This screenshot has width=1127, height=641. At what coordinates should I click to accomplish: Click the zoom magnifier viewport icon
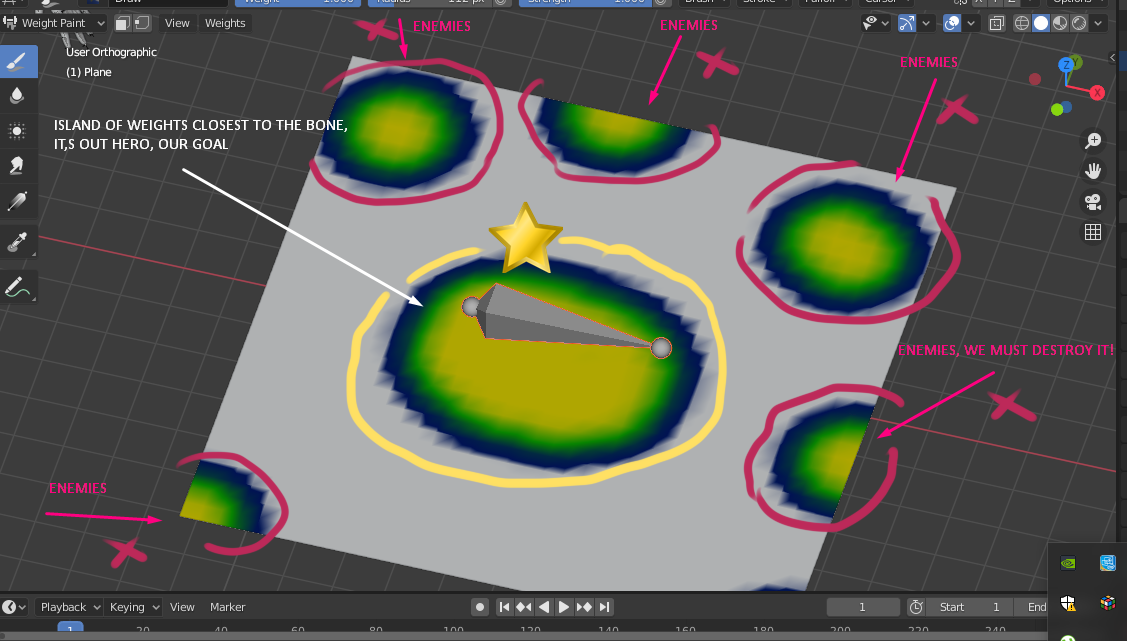1093,141
